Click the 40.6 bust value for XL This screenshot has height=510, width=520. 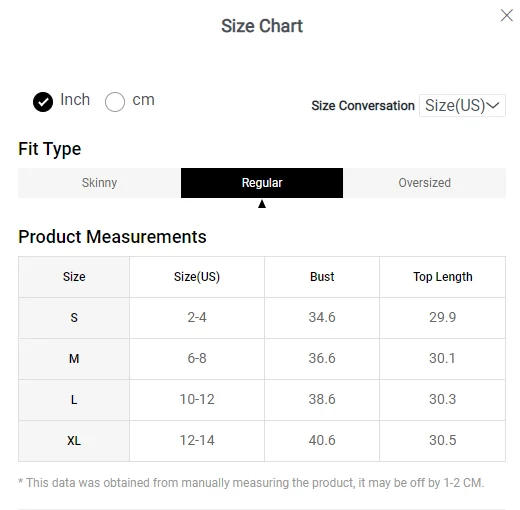(322, 441)
